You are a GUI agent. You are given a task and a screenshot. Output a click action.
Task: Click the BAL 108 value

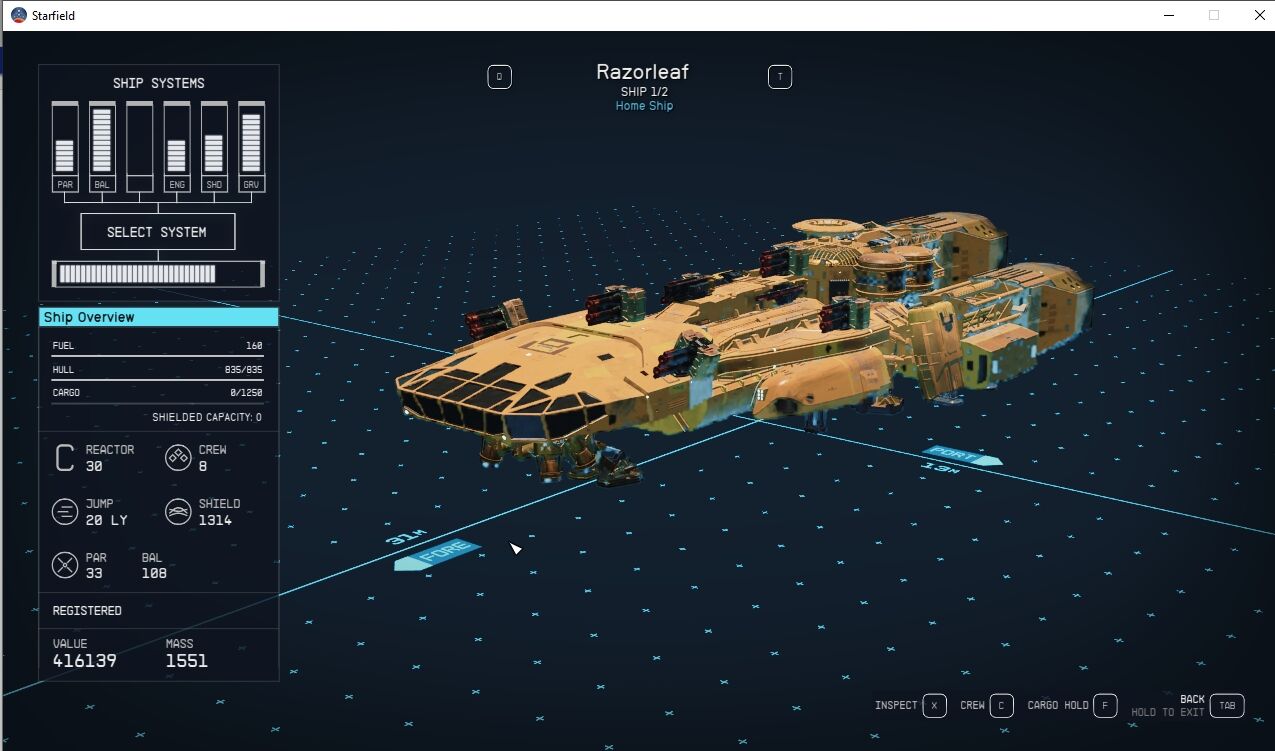coord(154,566)
